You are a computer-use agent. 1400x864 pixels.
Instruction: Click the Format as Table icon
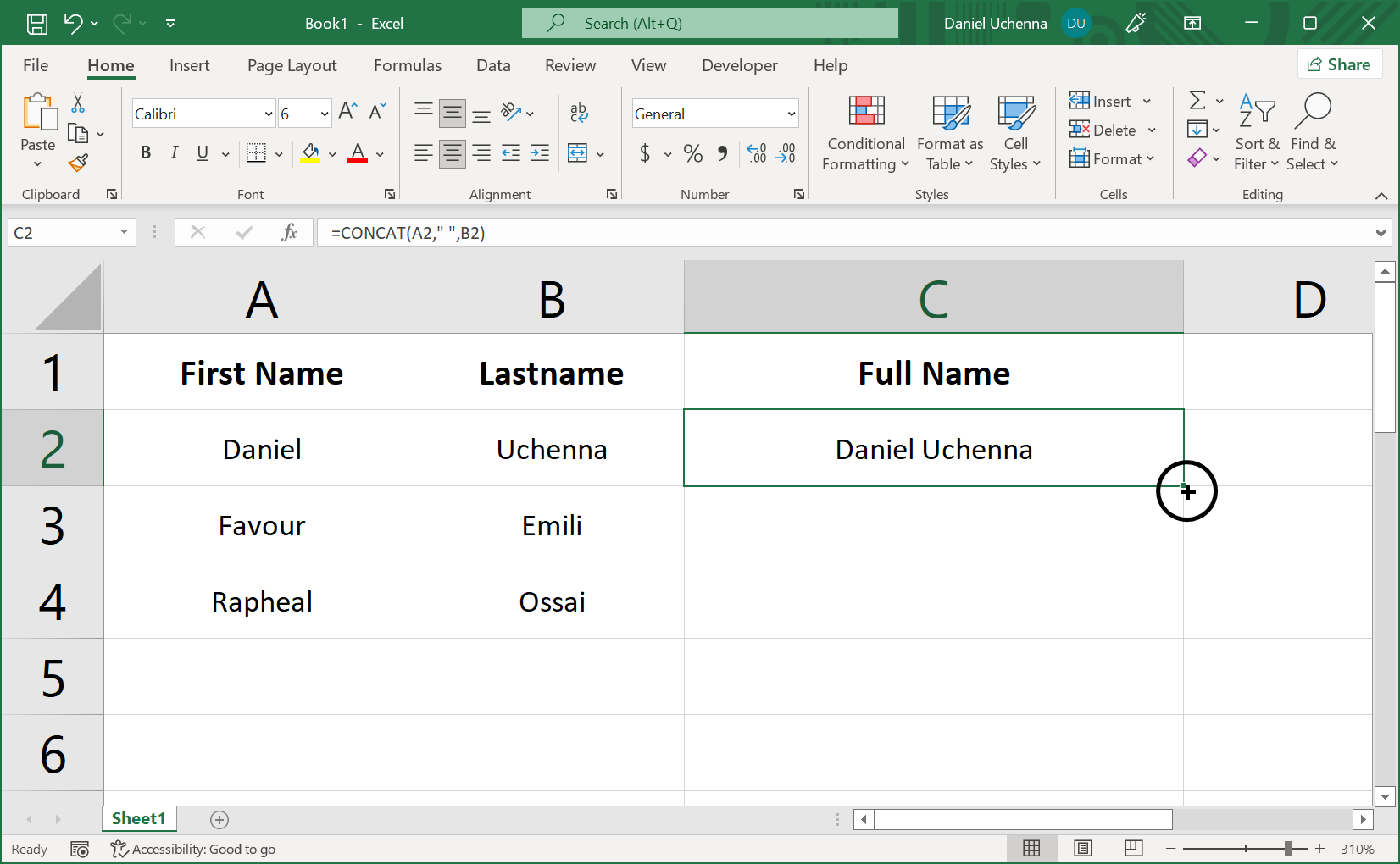949,133
